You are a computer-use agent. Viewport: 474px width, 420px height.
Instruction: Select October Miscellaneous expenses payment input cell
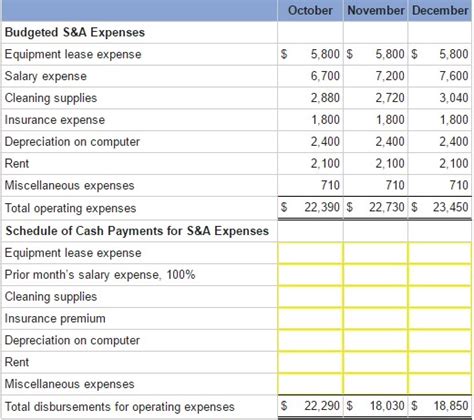[310, 384]
